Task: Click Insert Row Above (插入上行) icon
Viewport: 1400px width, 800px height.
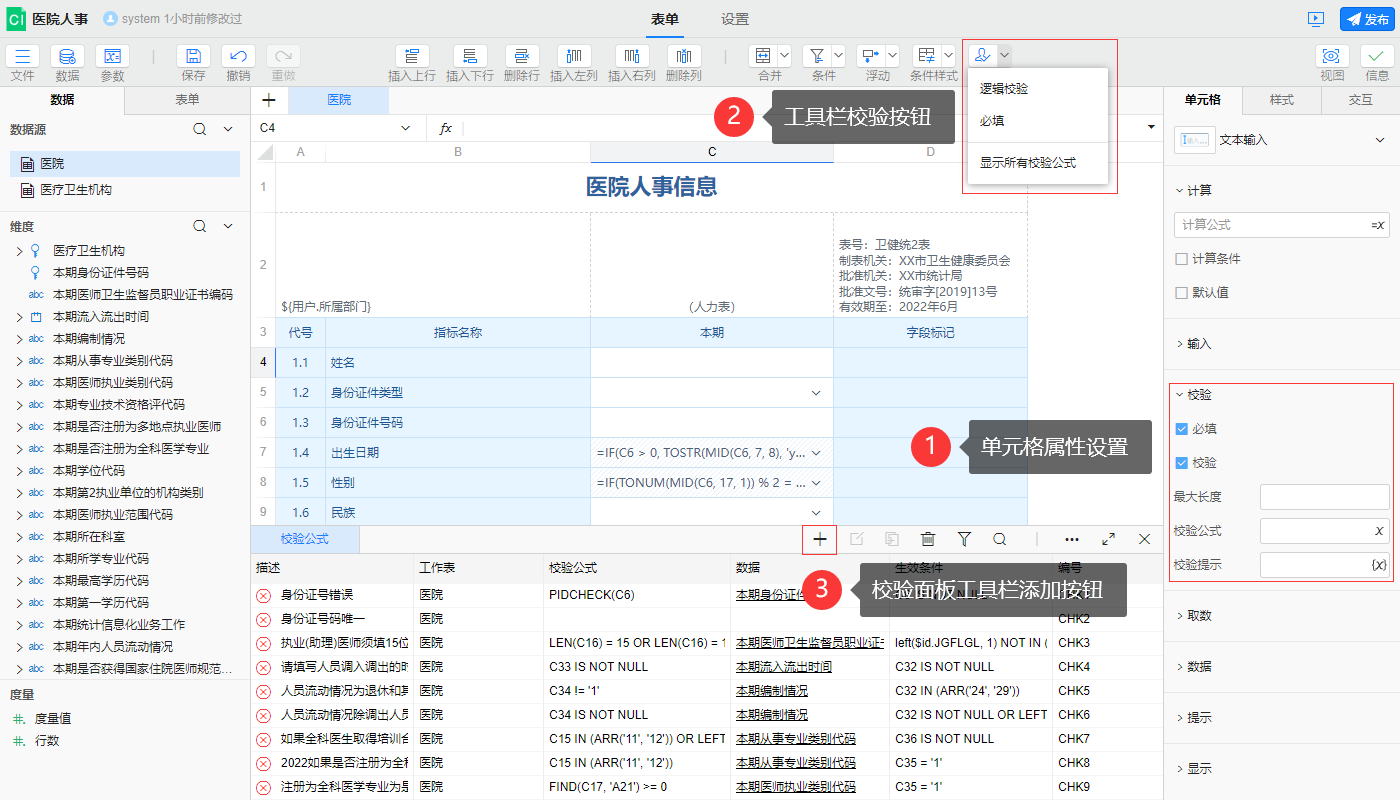Action: (x=411, y=57)
